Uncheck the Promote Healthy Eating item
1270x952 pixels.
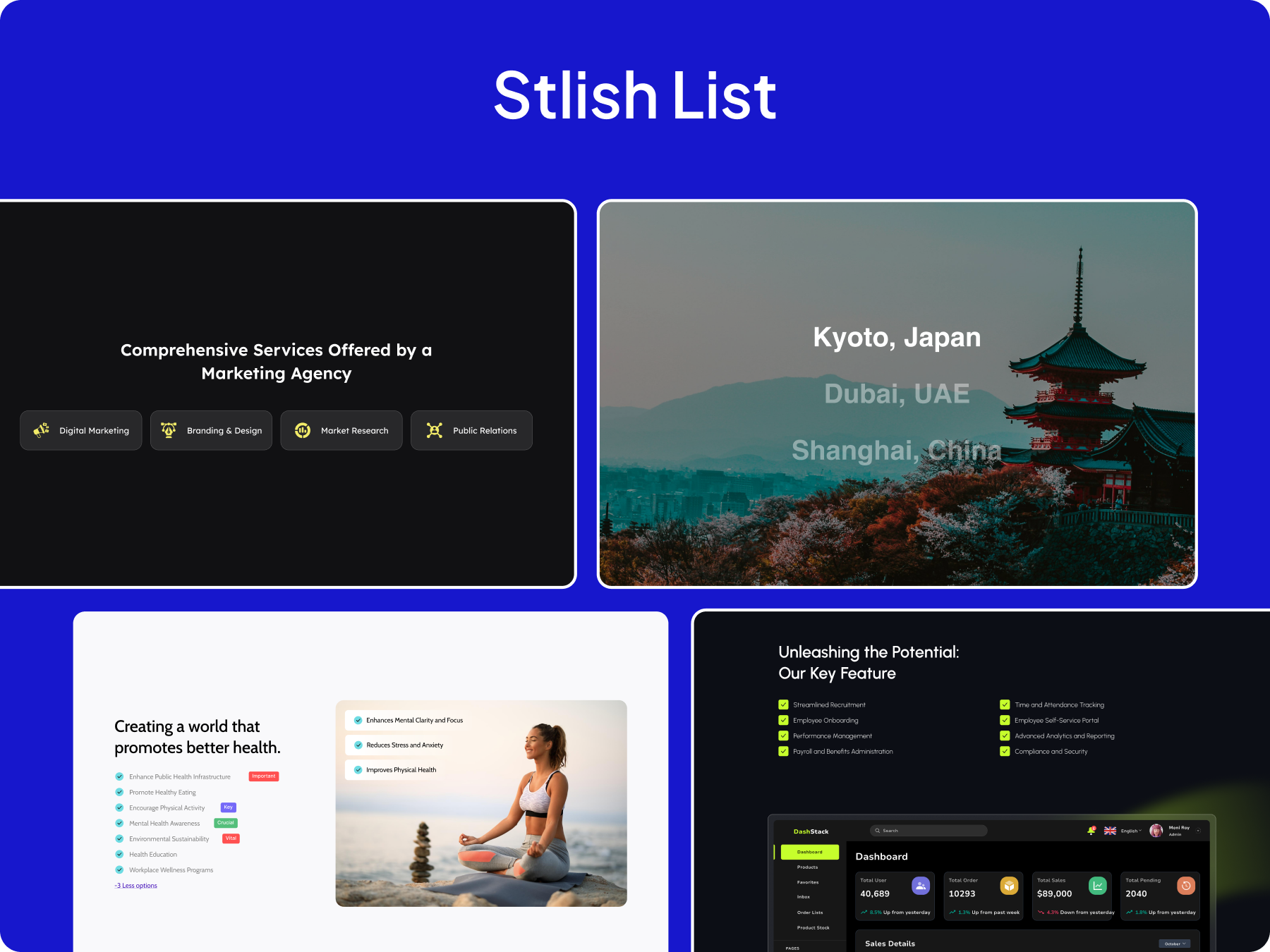[x=119, y=792]
